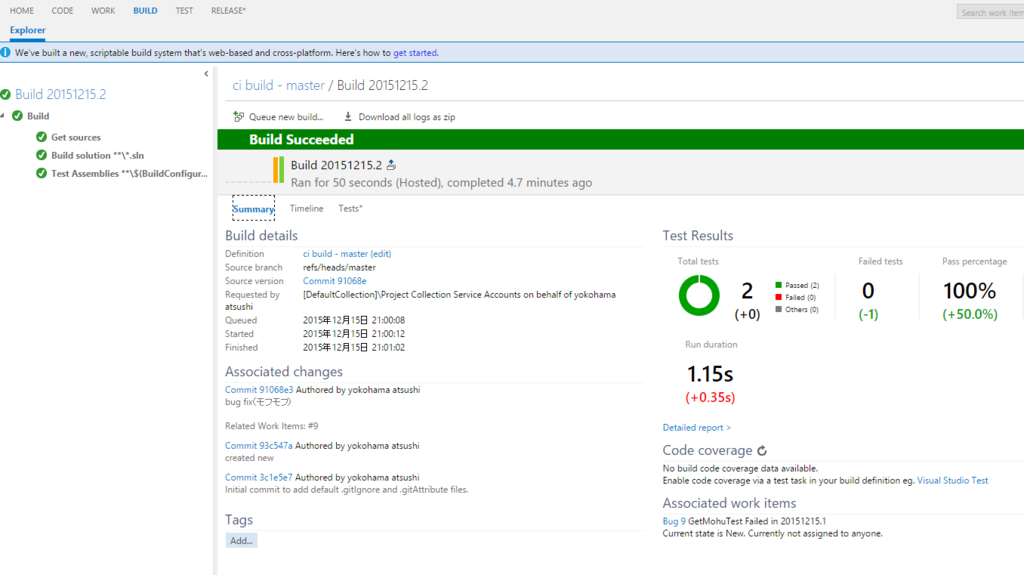Click the failed tests count 0
The image size is (1024, 575).
click(x=868, y=291)
